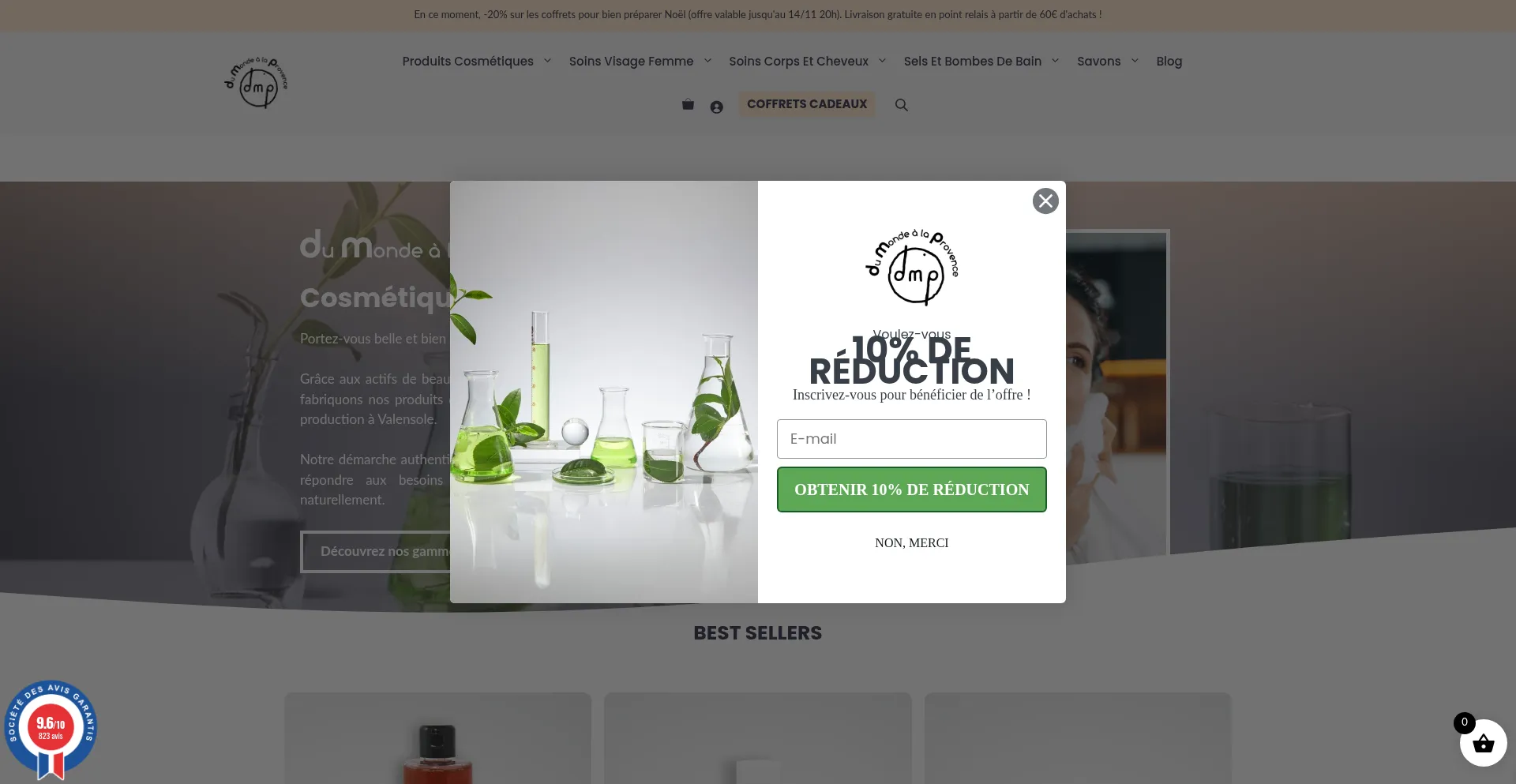Click OBTENIR 10% DE RÉDUCTION button
Viewport: 1516px width, 784px height.
click(x=912, y=490)
